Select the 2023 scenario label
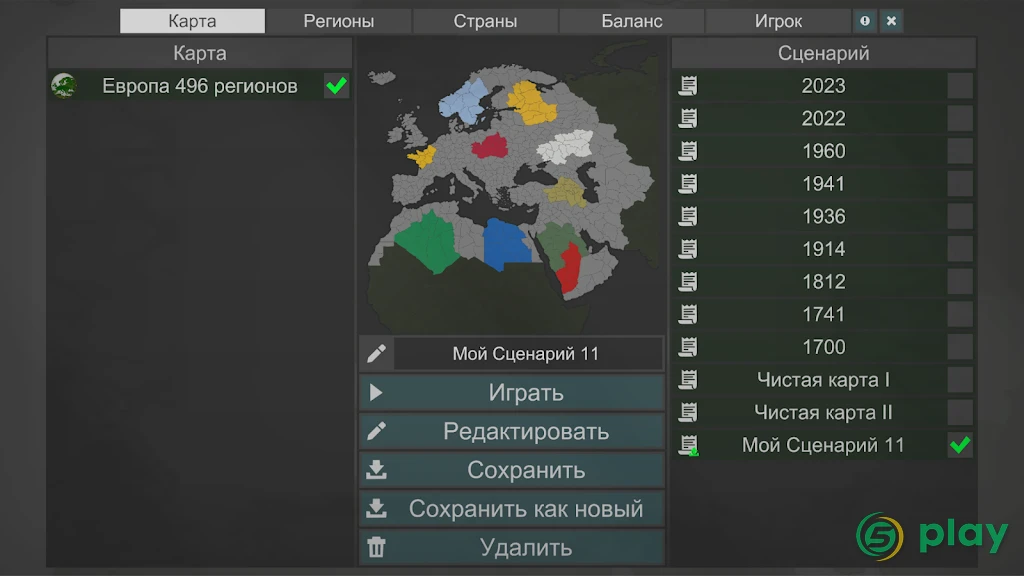The height and width of the screenshot is (576, 1024). click(x=824, y=86)
